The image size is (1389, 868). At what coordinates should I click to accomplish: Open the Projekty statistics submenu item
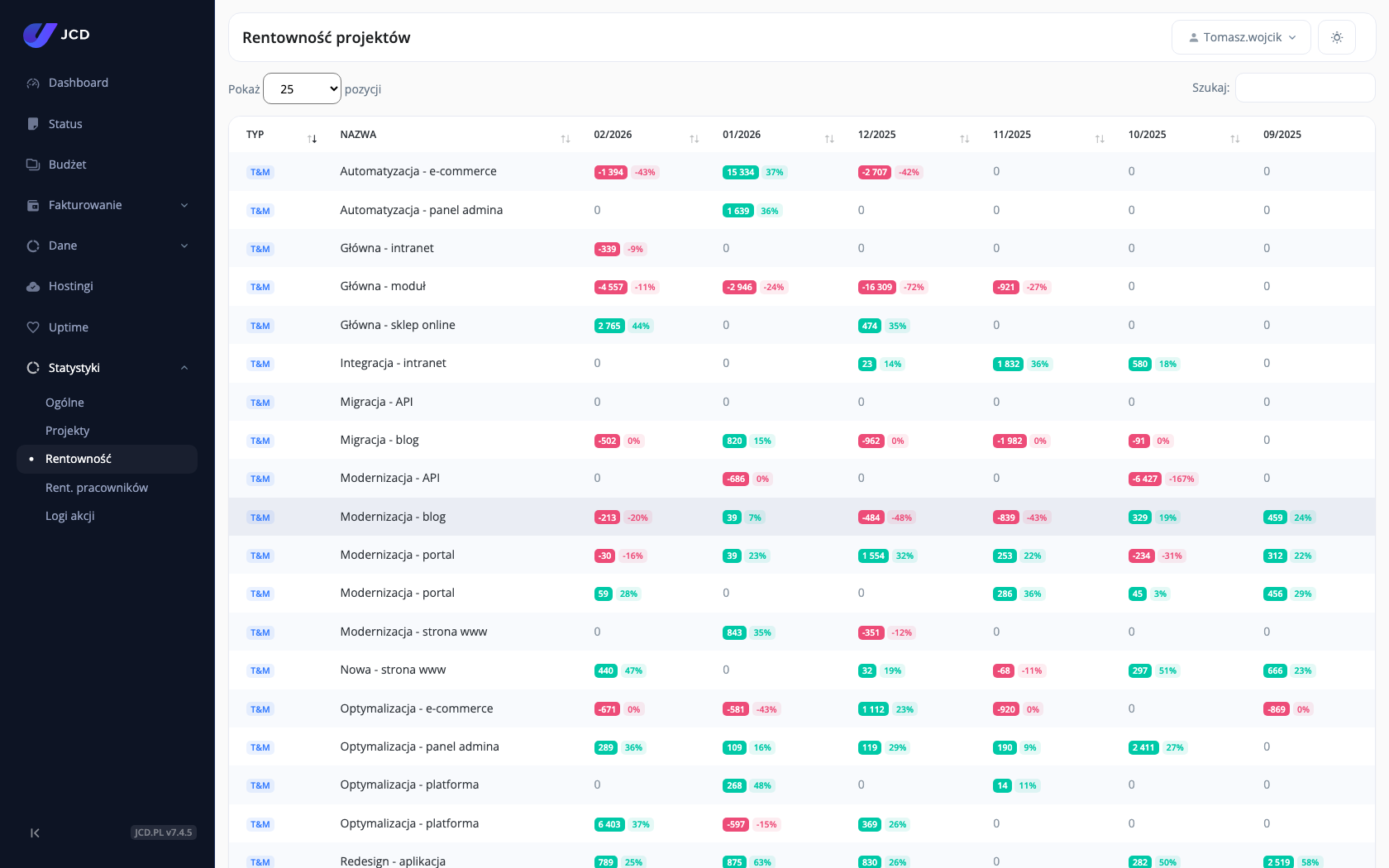click(68, 431)
